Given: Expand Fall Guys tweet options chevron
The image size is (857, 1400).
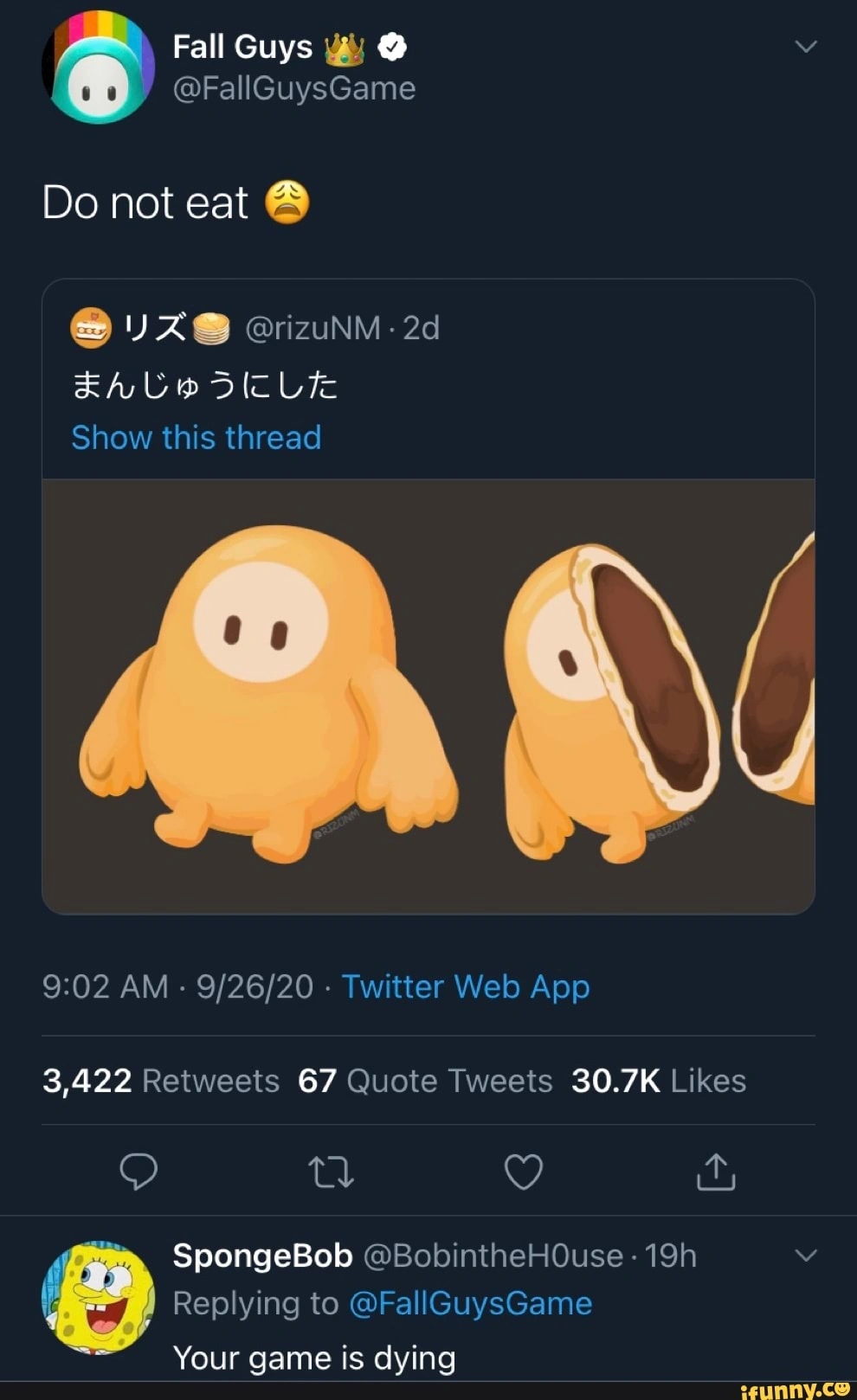Looking at the screenshot, I should 806,47.
